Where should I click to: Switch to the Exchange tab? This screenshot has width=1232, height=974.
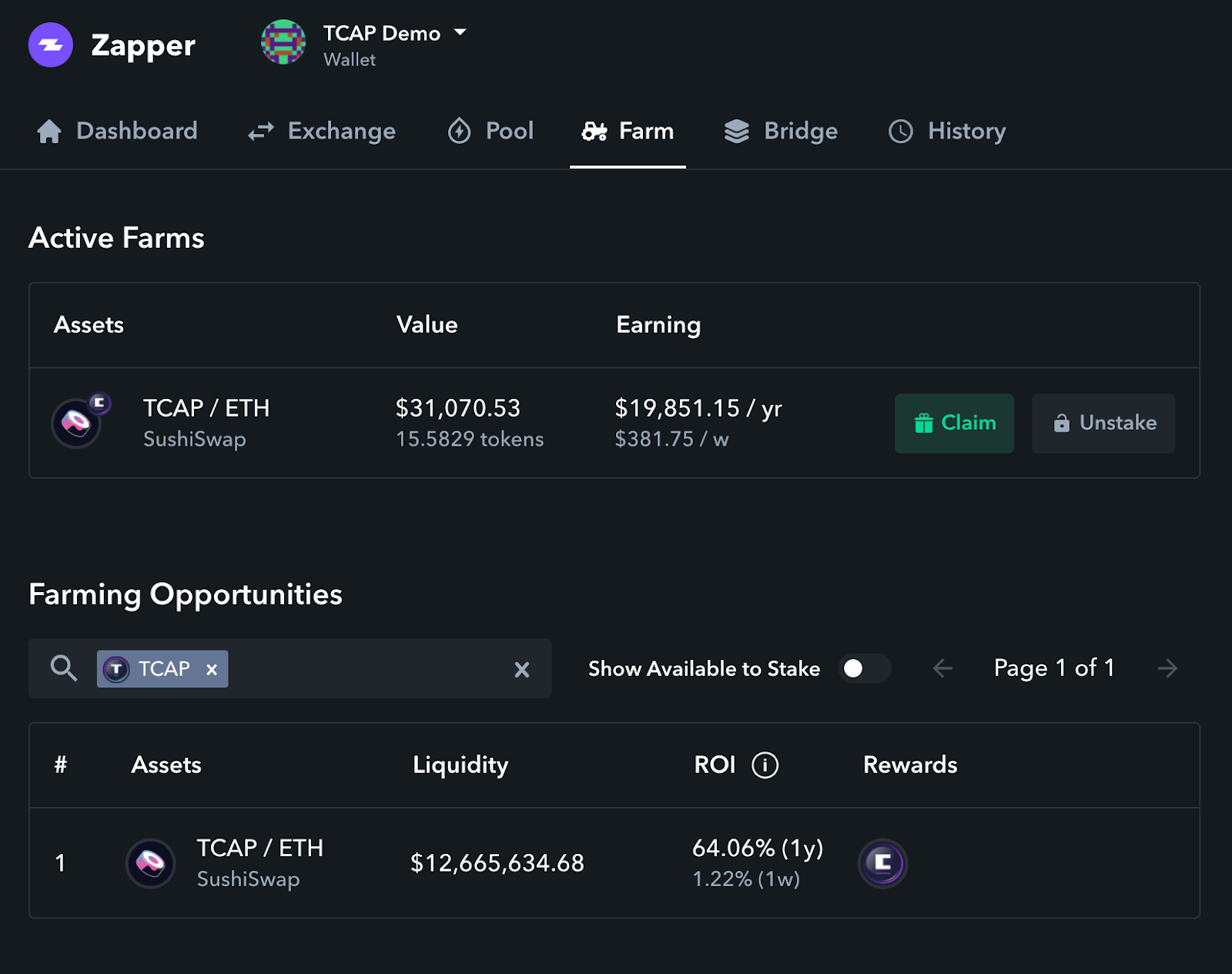tap(322, 131)
